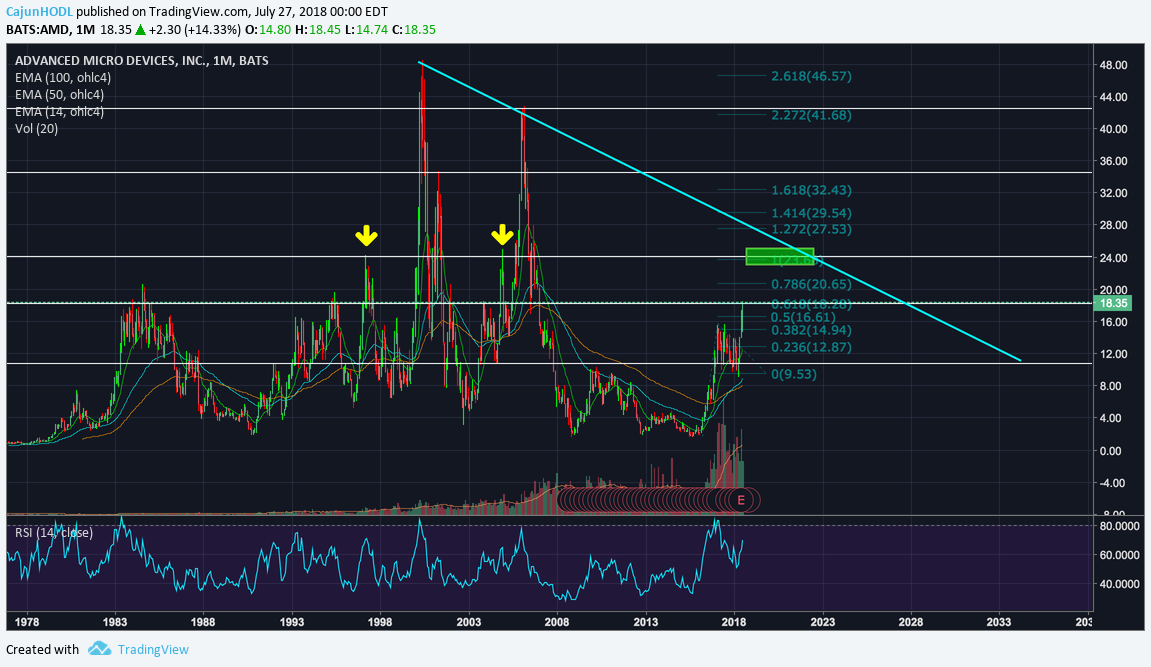The image size is (1151, 667).
Task: Select the Vol (20) indicator label
Action: tap(37, 128)
